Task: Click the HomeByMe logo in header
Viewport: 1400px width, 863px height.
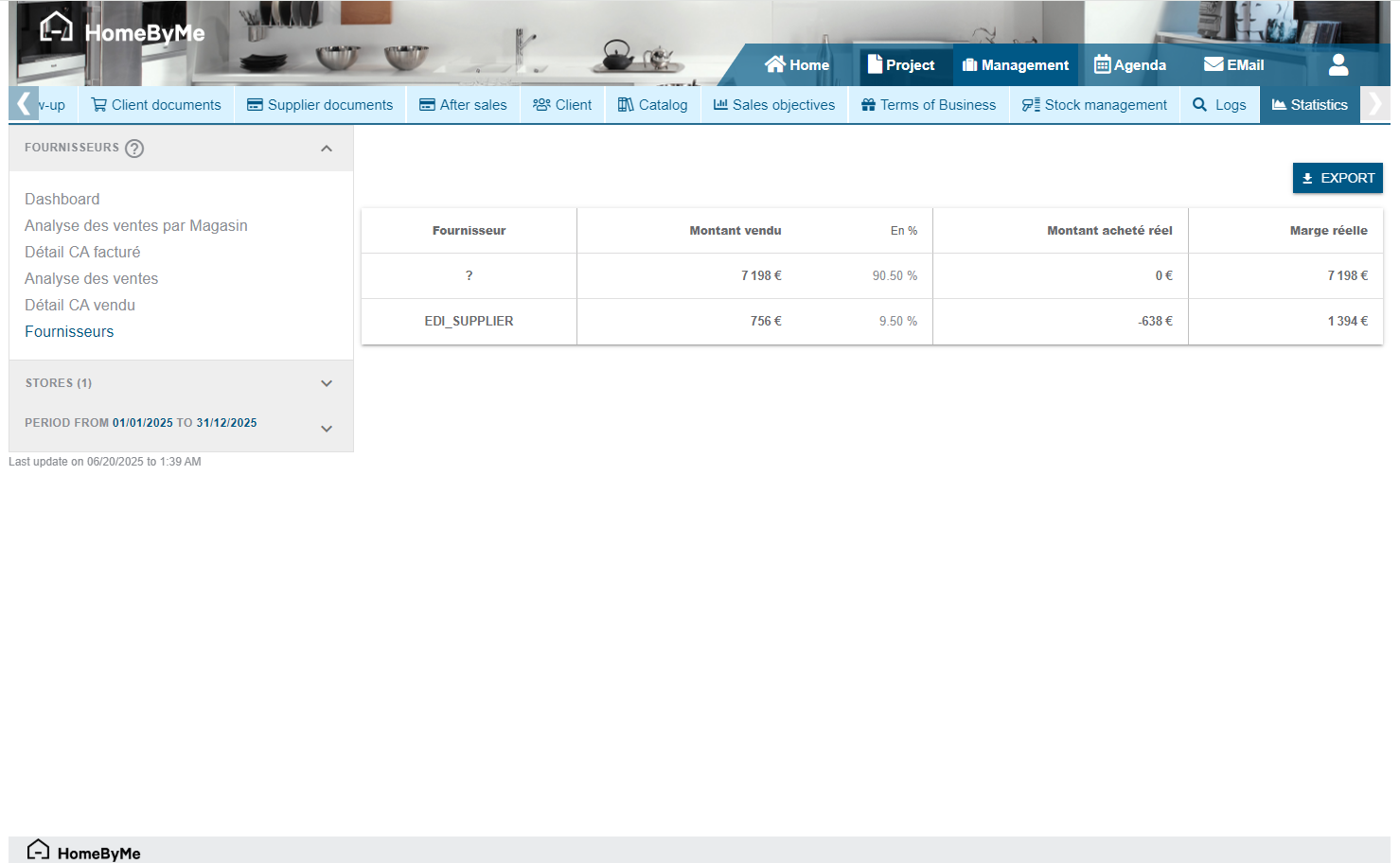Action: [122, 31]
